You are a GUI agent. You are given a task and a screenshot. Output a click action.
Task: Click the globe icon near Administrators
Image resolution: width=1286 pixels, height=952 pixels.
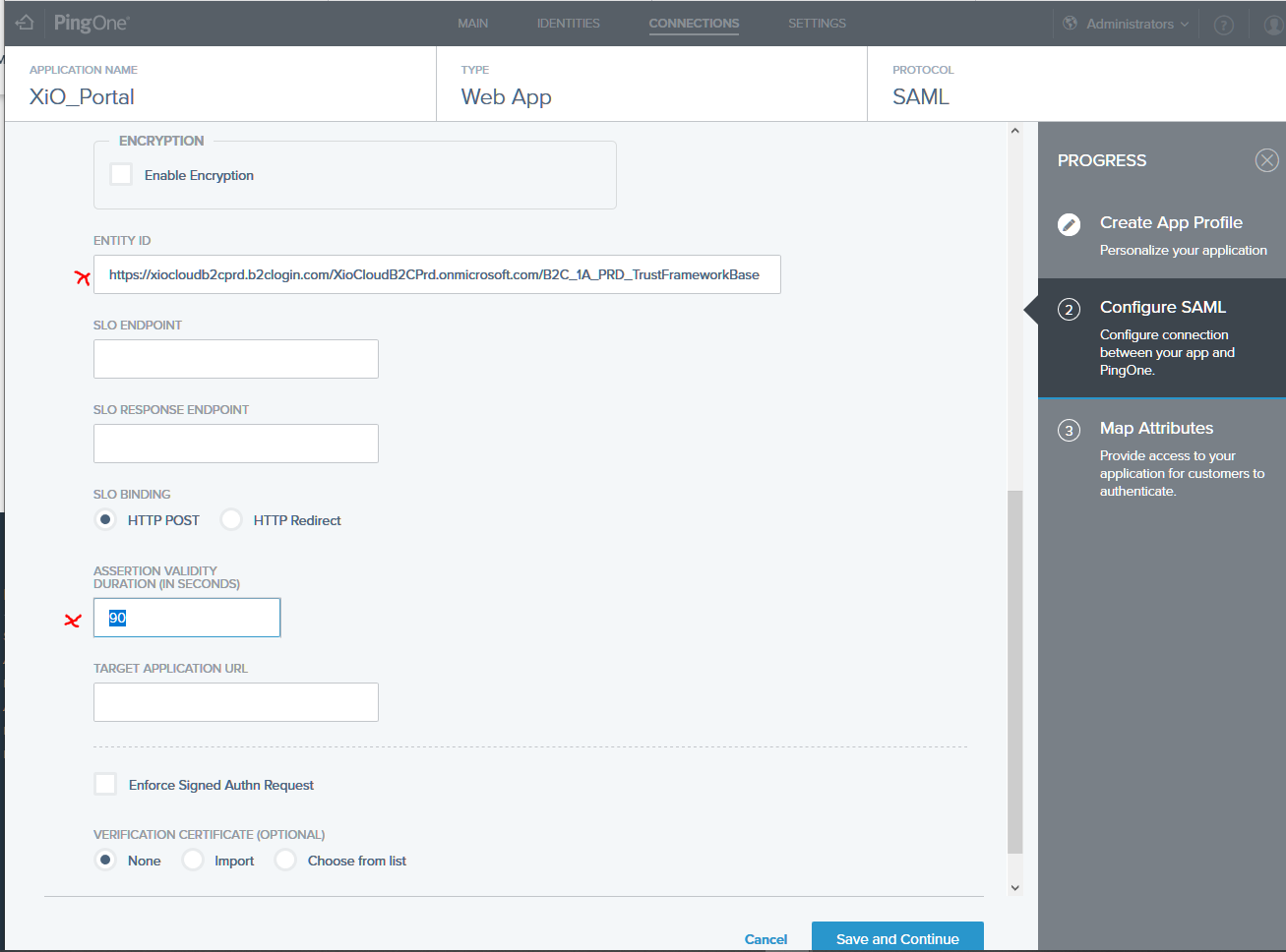click(1069, 23)
